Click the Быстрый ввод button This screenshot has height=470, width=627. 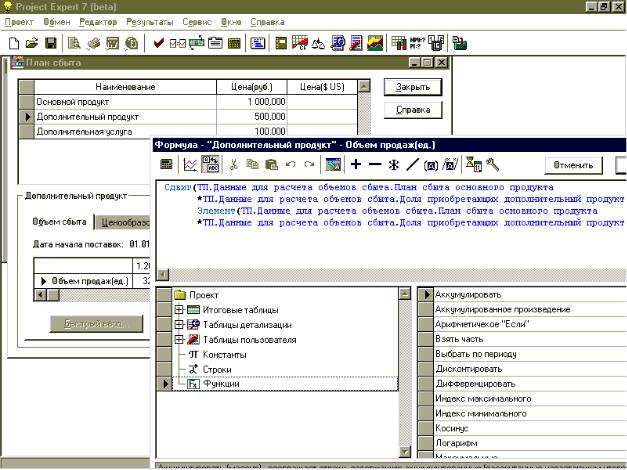(96, 324)
